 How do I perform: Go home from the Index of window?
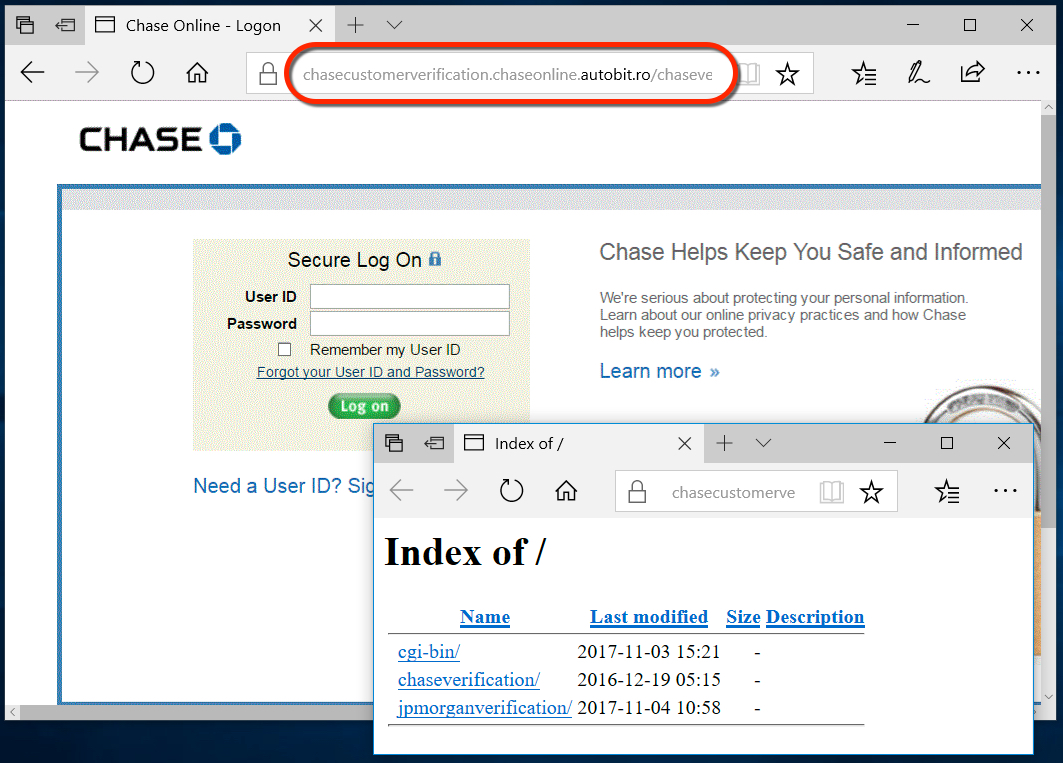[566, 490]
